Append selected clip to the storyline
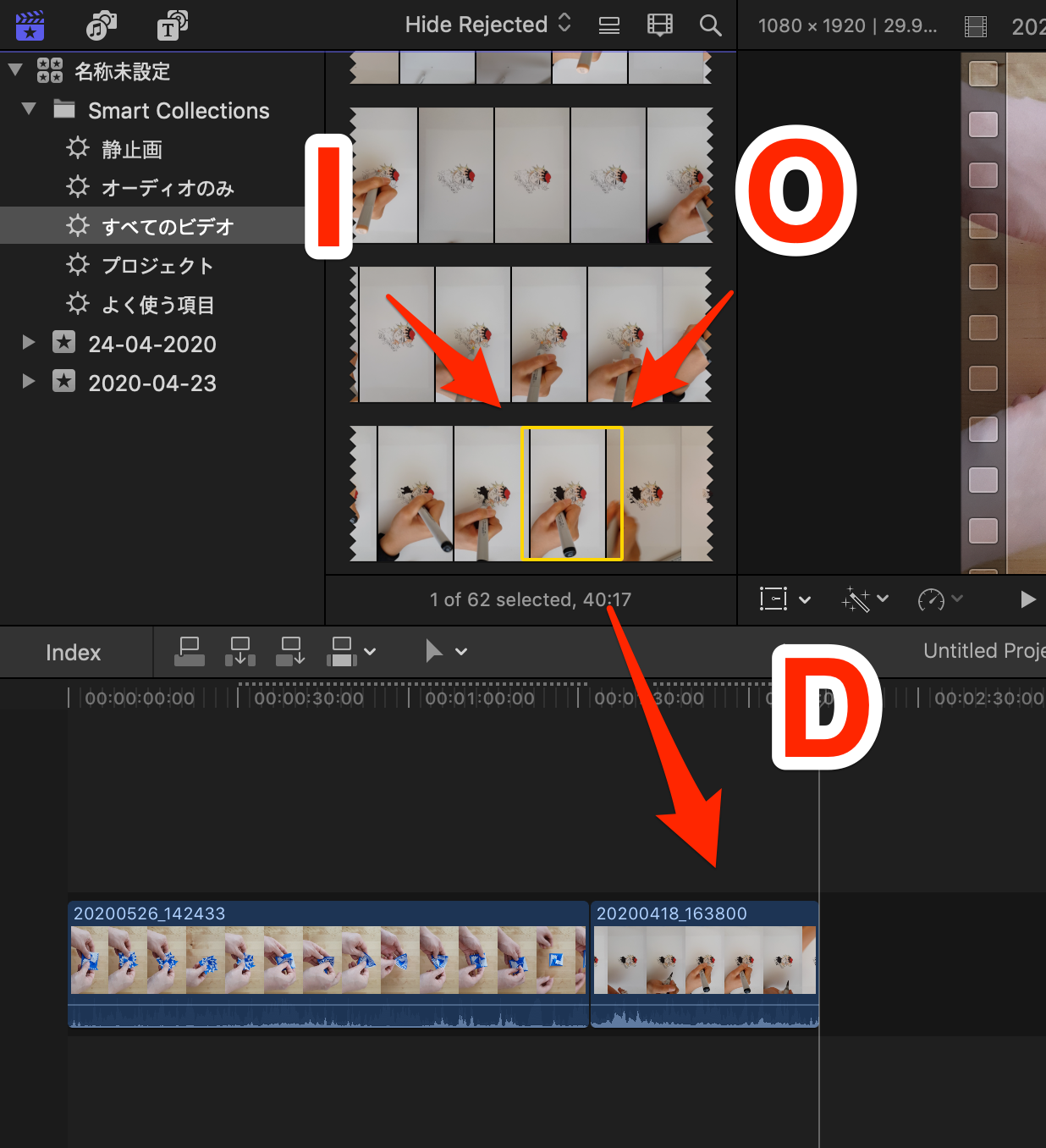Screen dimensions: 1046x1148 (x=291, y=652)
